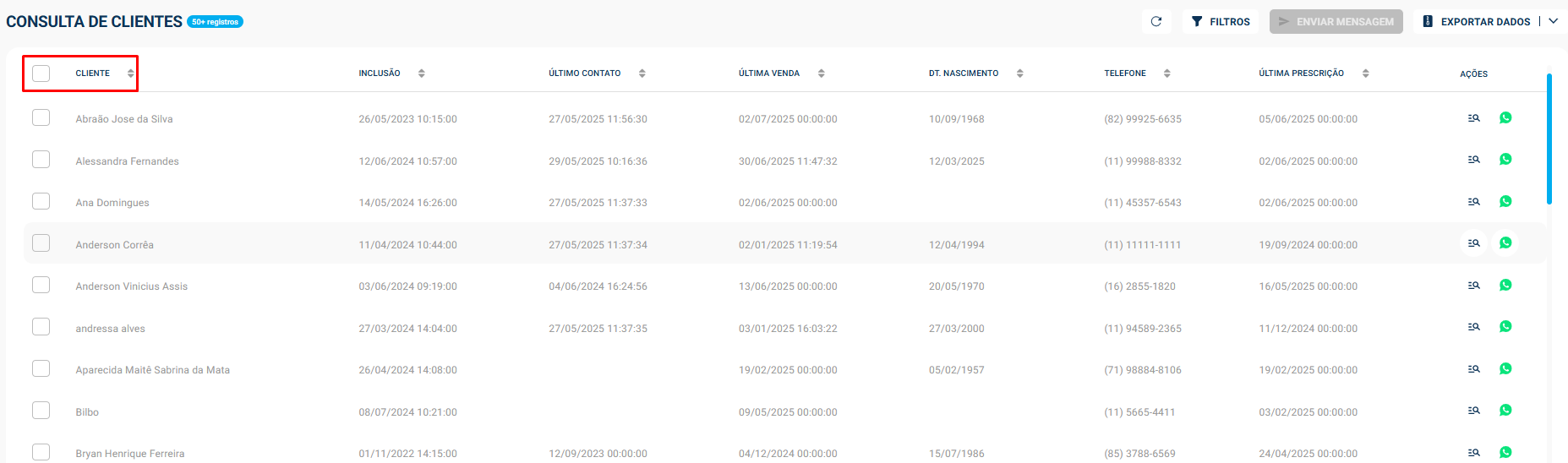Click phone number (82) 99925-6635

pos(1143,119)
